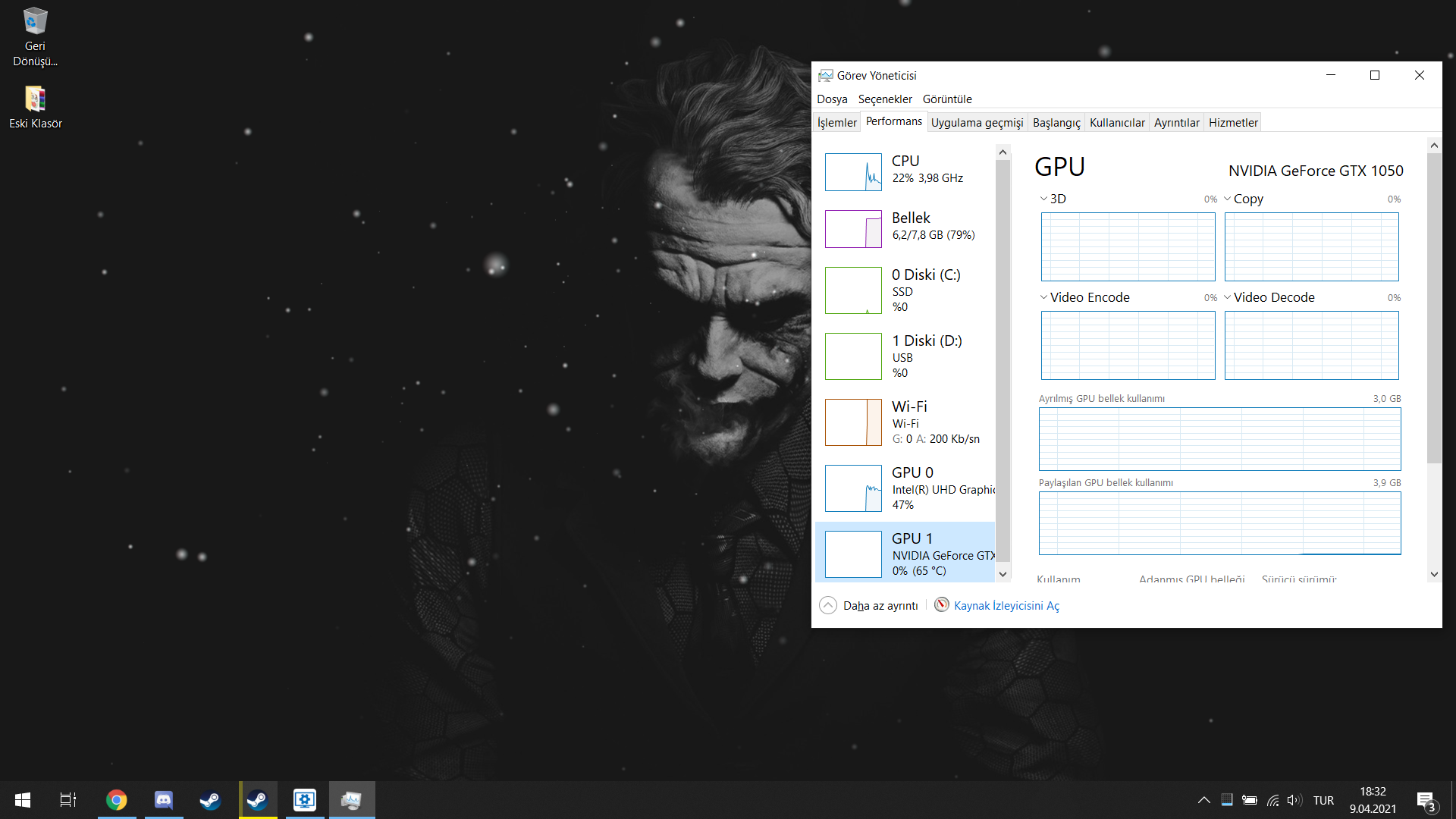Click the Chrome taskbar icon
The image size is (1456, 819).
click(117, 800)
